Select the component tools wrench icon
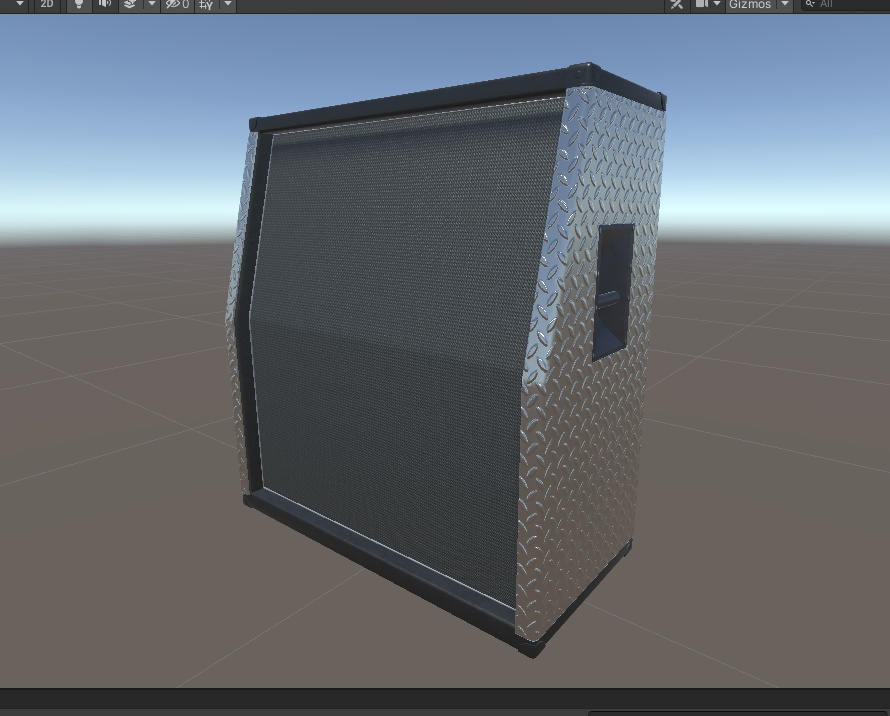Screen dimensions: 890x716 (676, 5)
